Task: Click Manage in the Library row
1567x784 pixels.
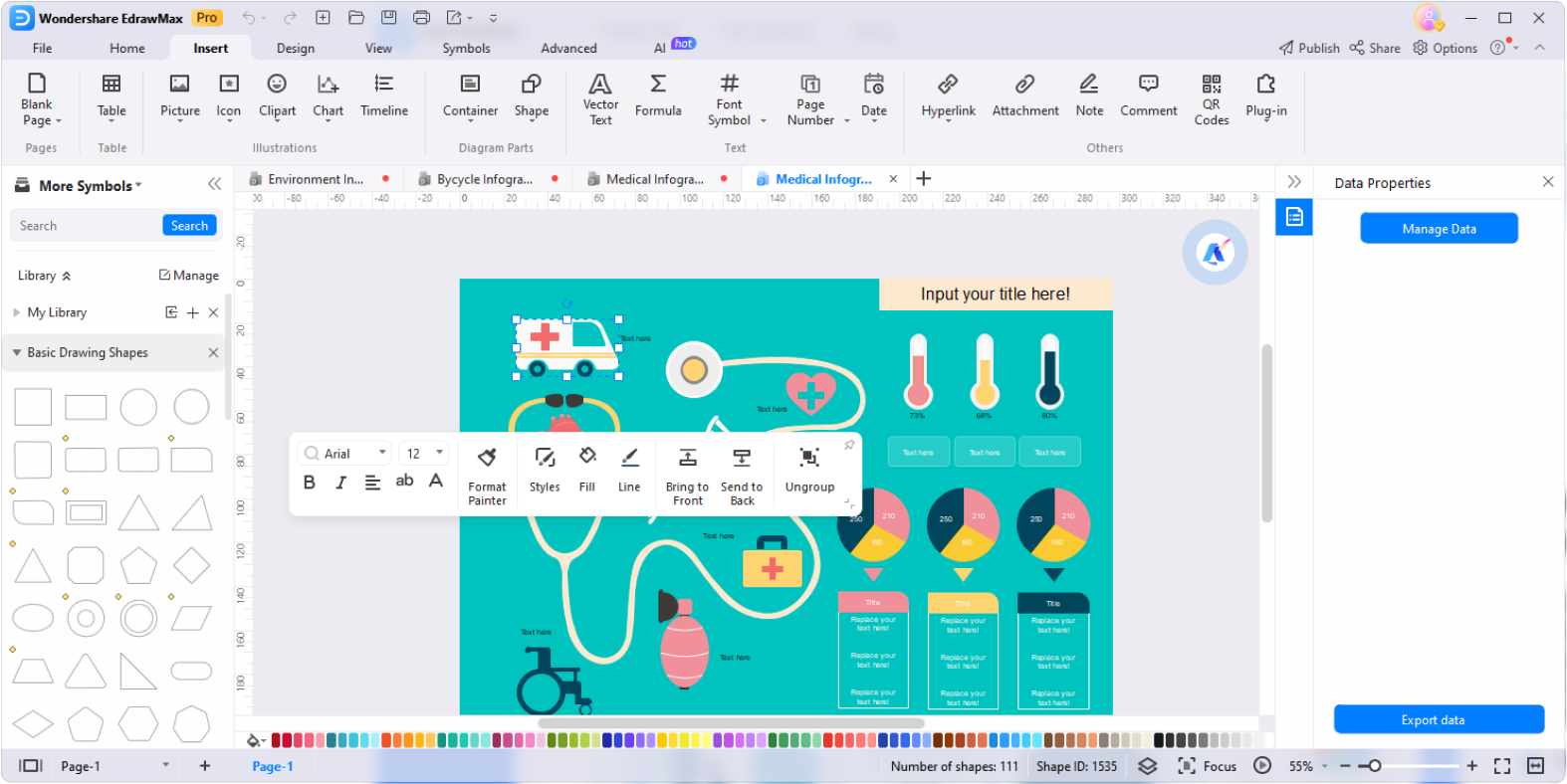Action: 189,276
